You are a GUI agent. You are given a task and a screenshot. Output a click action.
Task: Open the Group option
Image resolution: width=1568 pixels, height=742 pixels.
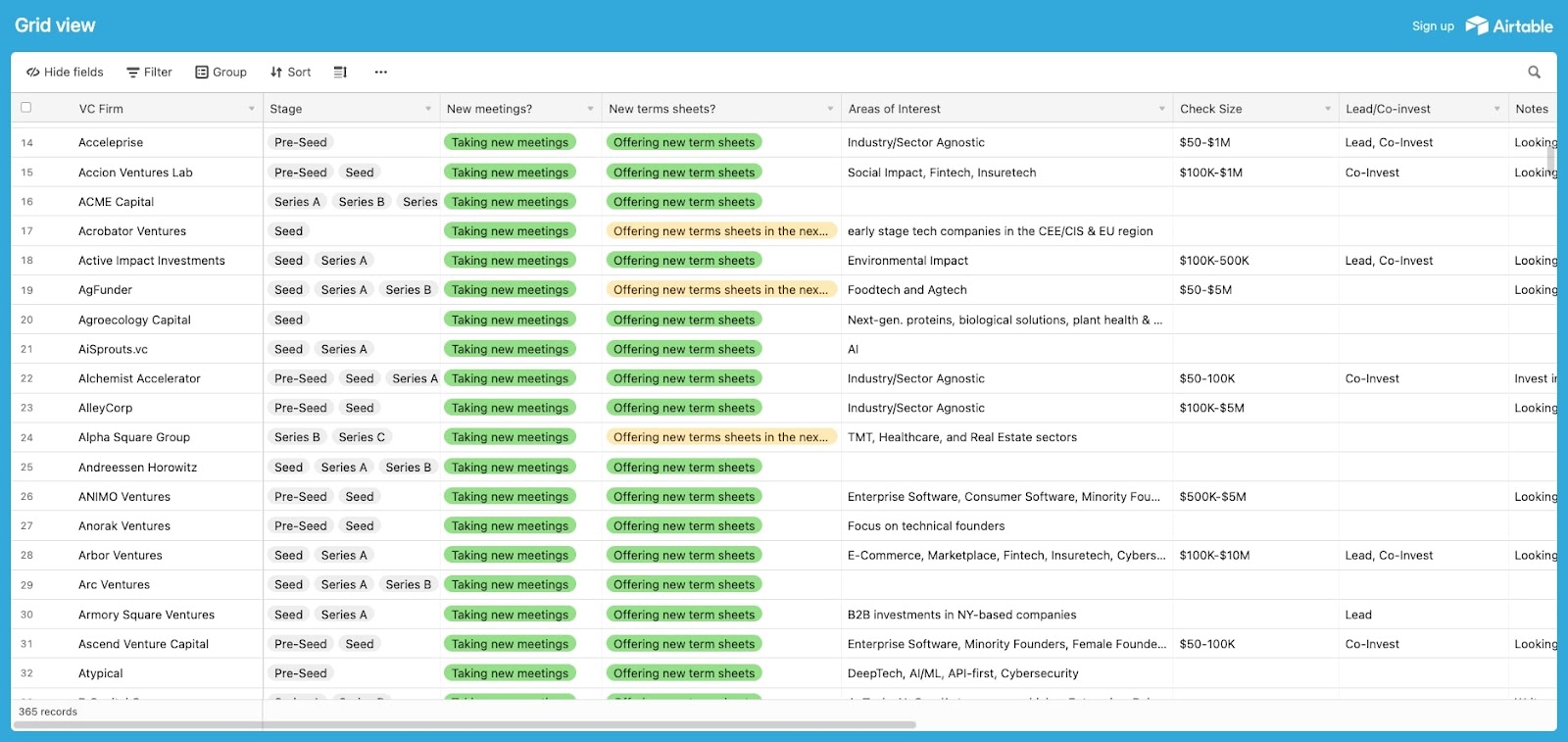(x=220, y=72)
